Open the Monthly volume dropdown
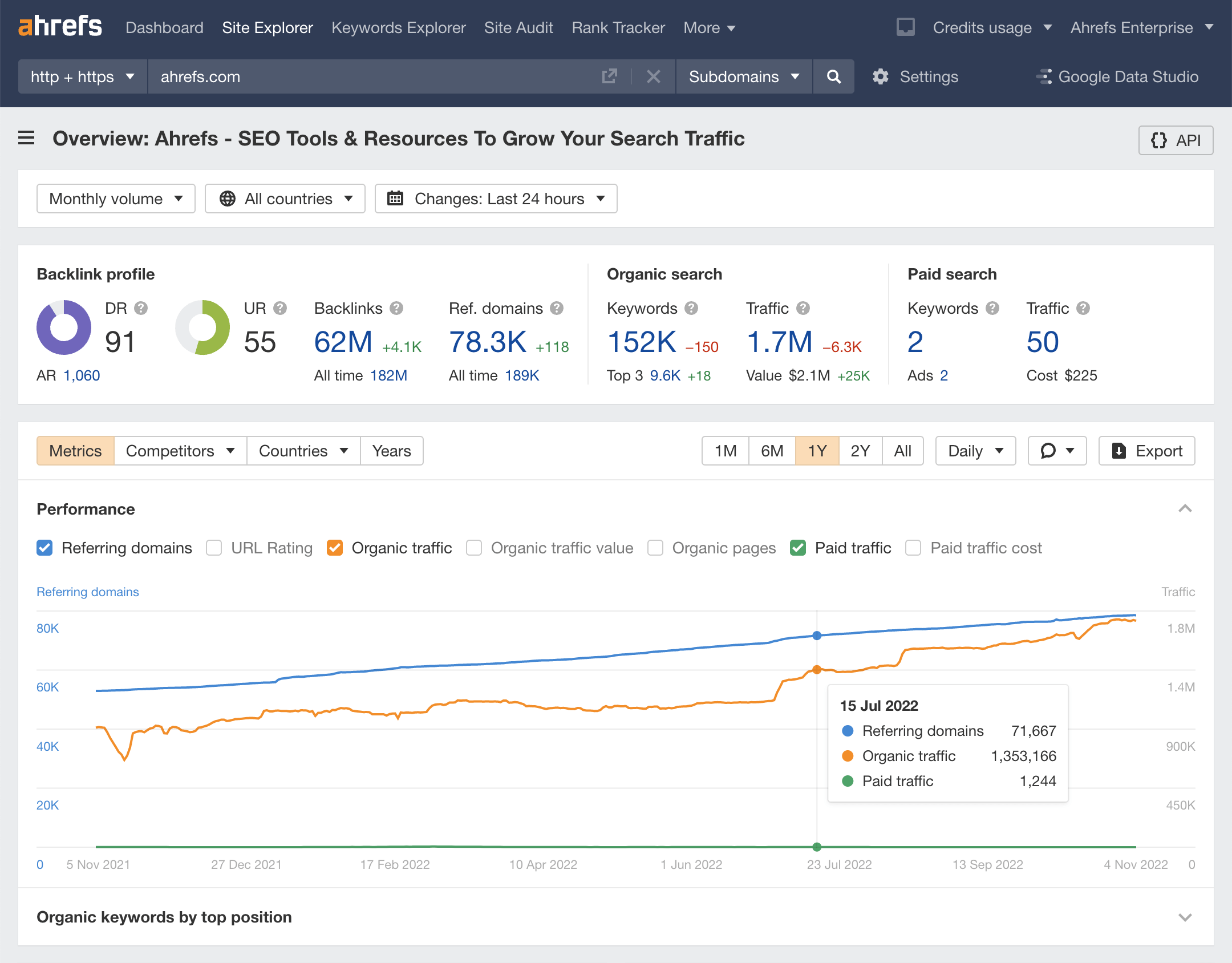Screen dimensions: 1232x963 (116, 199)
